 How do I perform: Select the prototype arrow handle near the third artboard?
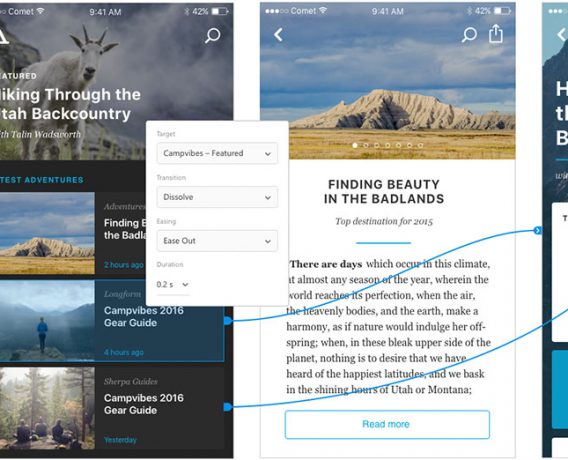click(538, 230)
